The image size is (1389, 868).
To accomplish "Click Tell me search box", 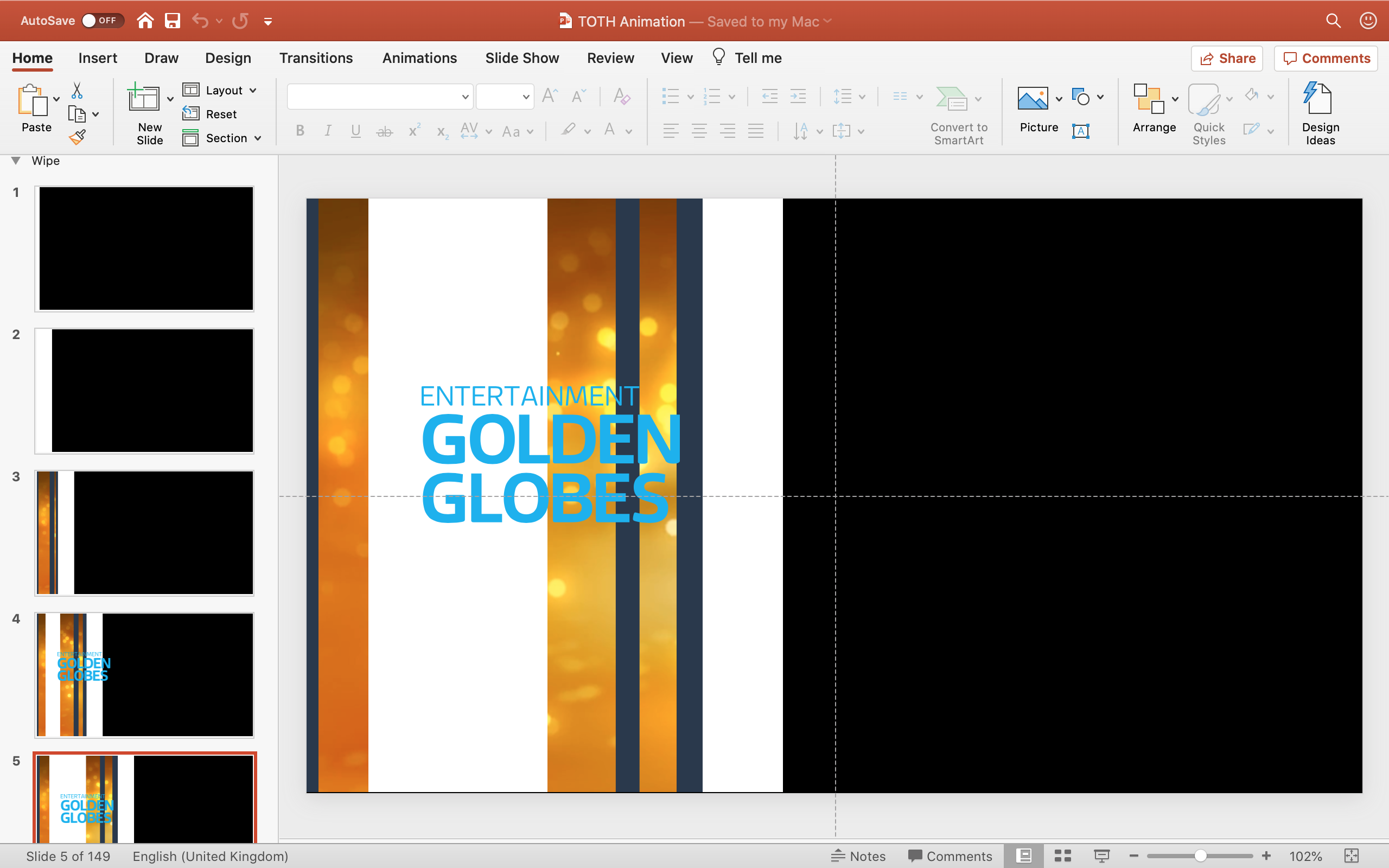I will pos(747,58).
